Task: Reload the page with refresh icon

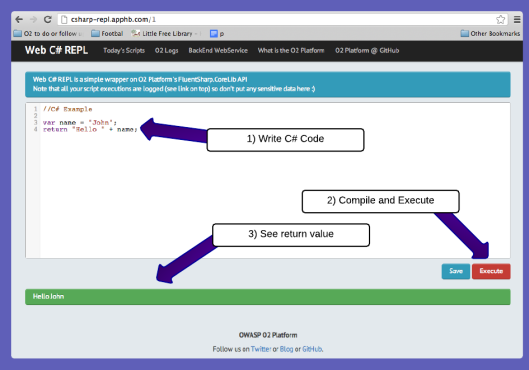Action: click(x=48, y=20)
